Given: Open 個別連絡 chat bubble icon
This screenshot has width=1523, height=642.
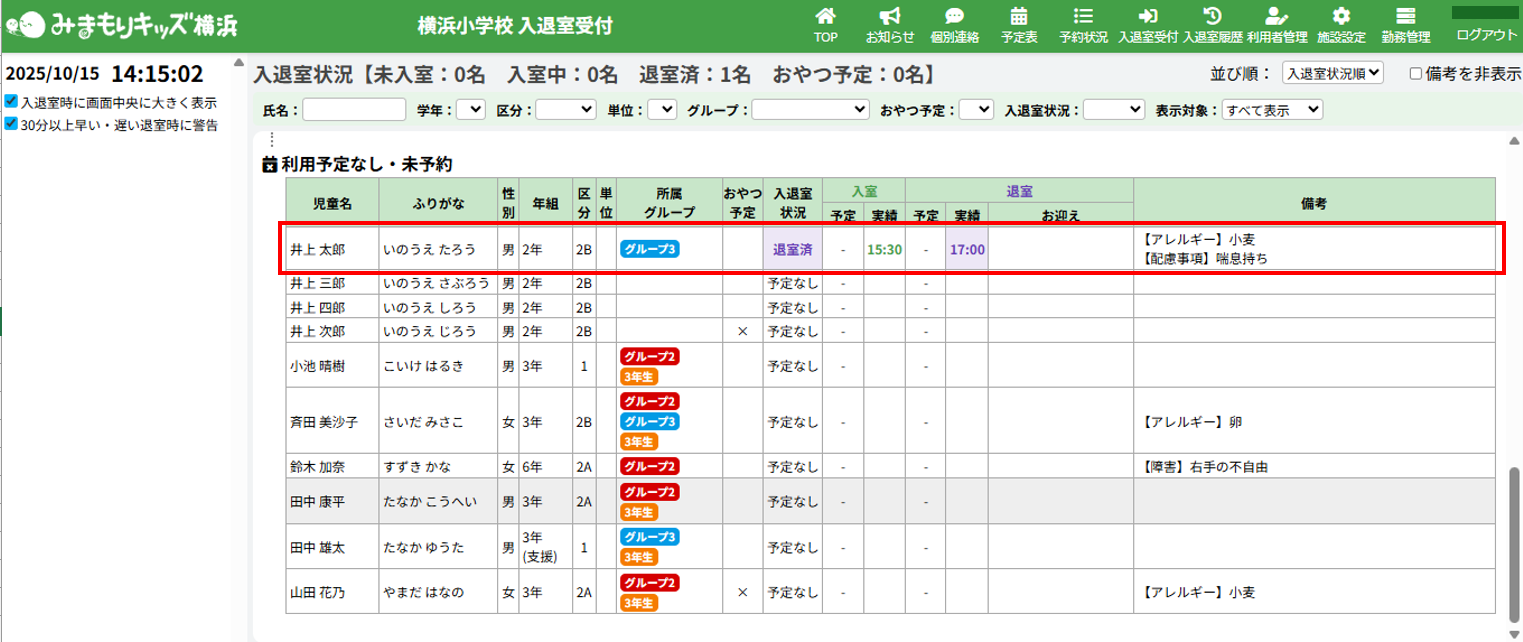Looking at the screenshot, I should pyautogui.click(x=954, y=17).
